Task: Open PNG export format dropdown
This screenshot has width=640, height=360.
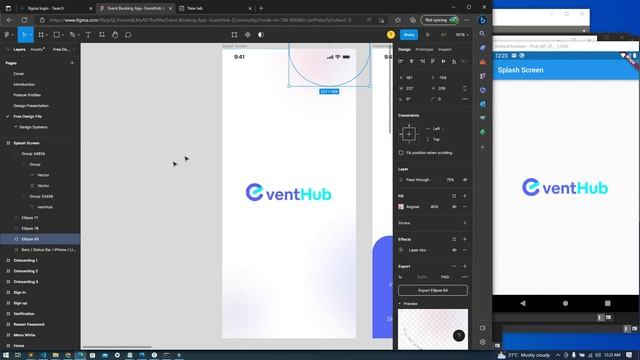Action: click(x=447, y=277)
